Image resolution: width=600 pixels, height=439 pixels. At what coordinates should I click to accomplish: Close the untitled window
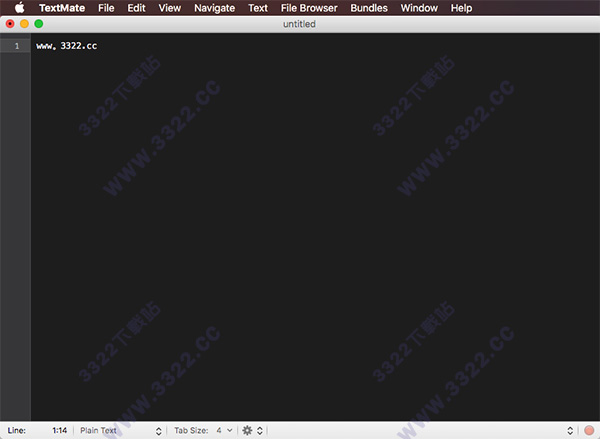[10, 24]
